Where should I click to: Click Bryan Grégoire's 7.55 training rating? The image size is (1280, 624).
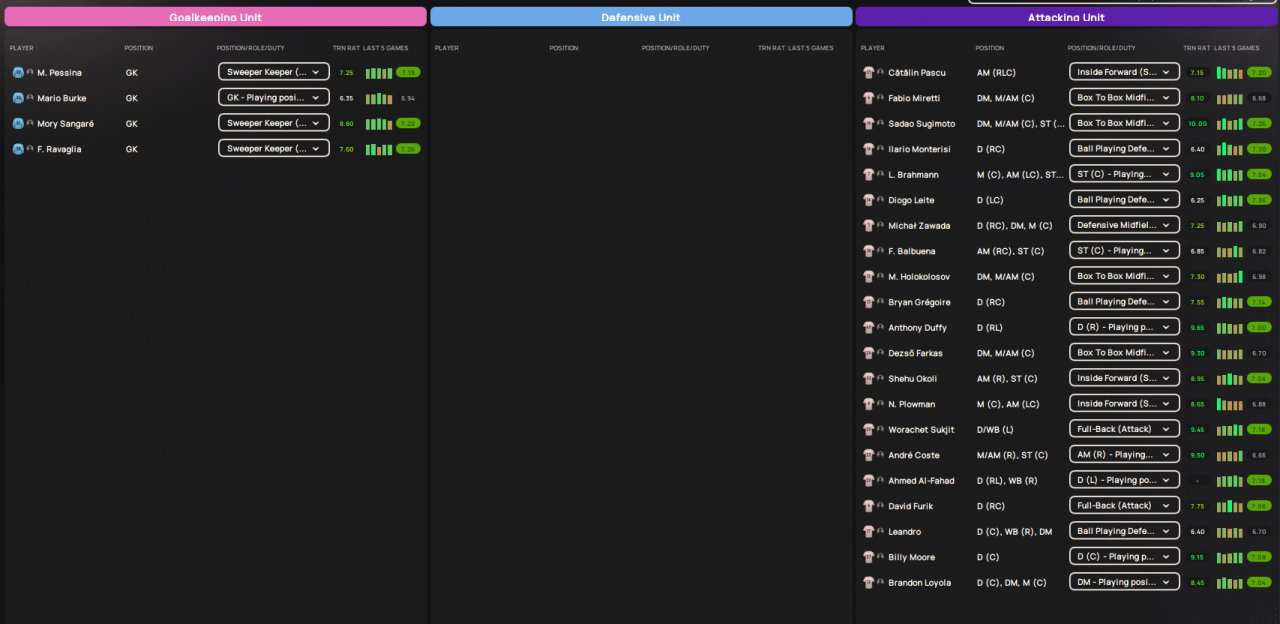click(x=1197, y=302)
